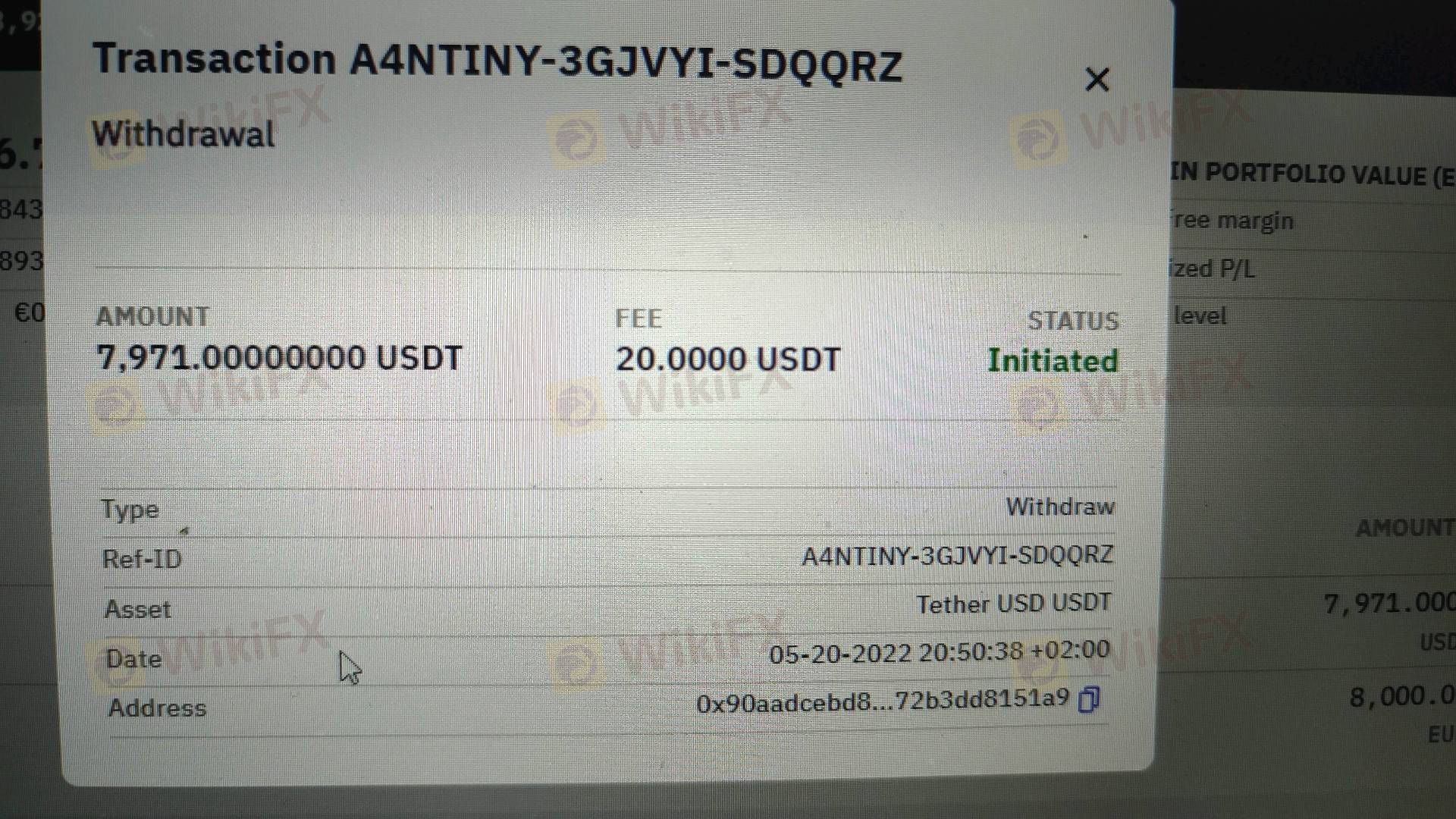Click the Ref-ID value A4NTINY-3GJVYI-SDQQRZ
Screen dimensions: 1456x819
pyautogui.click(x=957, y=556)
